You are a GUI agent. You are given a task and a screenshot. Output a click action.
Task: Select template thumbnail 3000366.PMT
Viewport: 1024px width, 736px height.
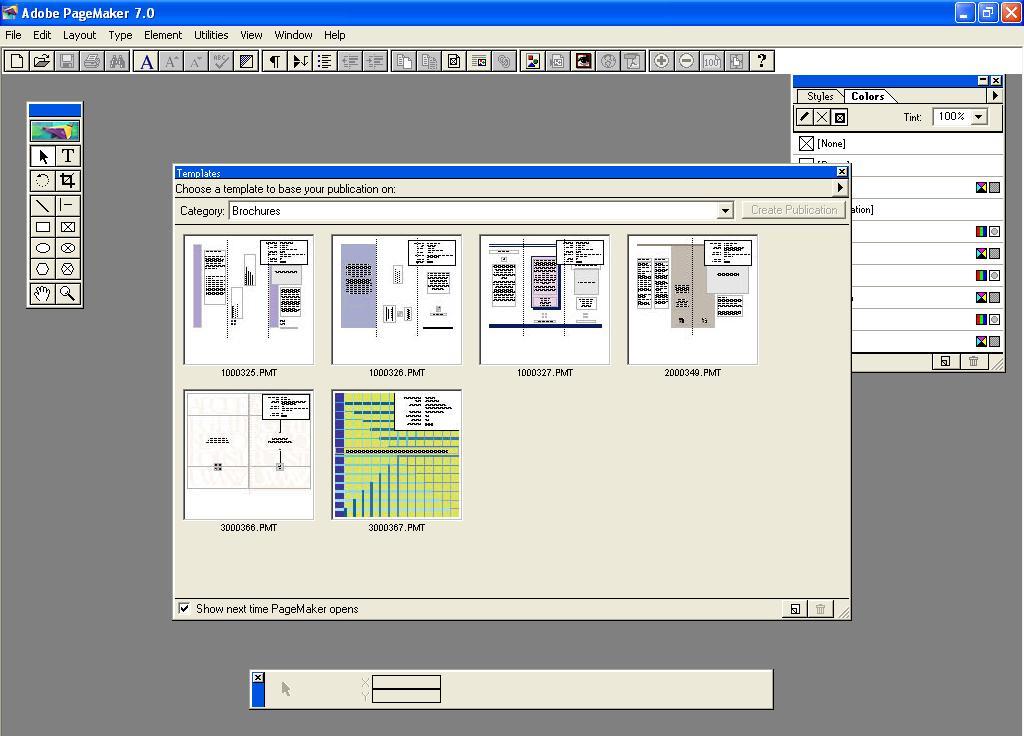(x=249, y=455)
